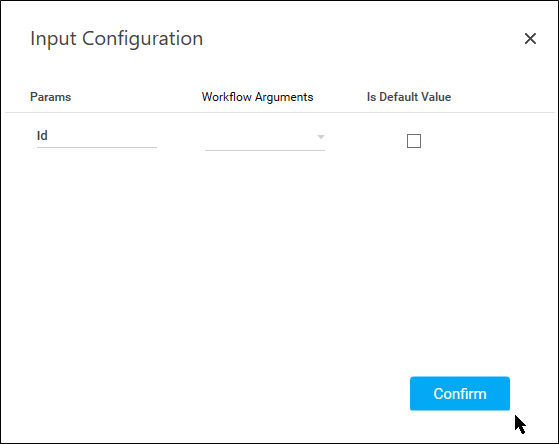Click the Is Default Value column header

409,97
